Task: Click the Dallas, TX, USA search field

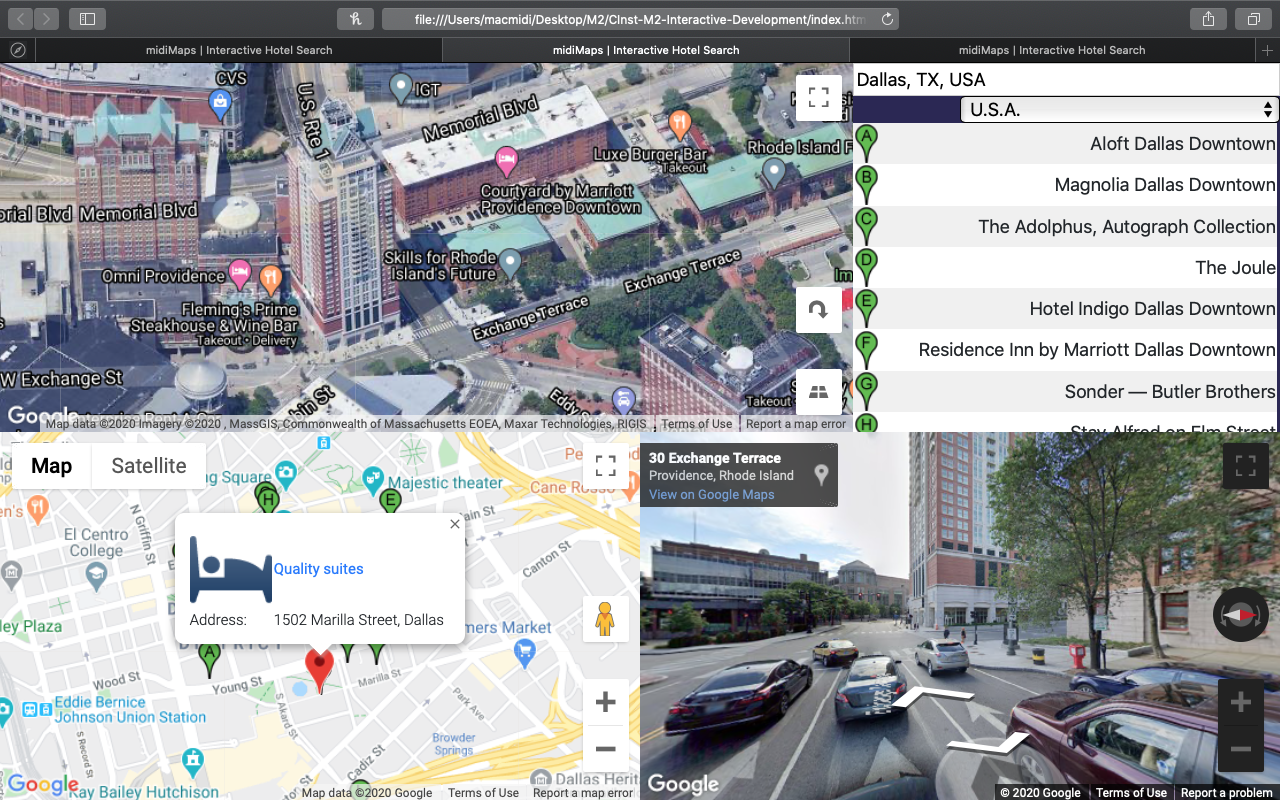Action: click(x=1066, y=80)
